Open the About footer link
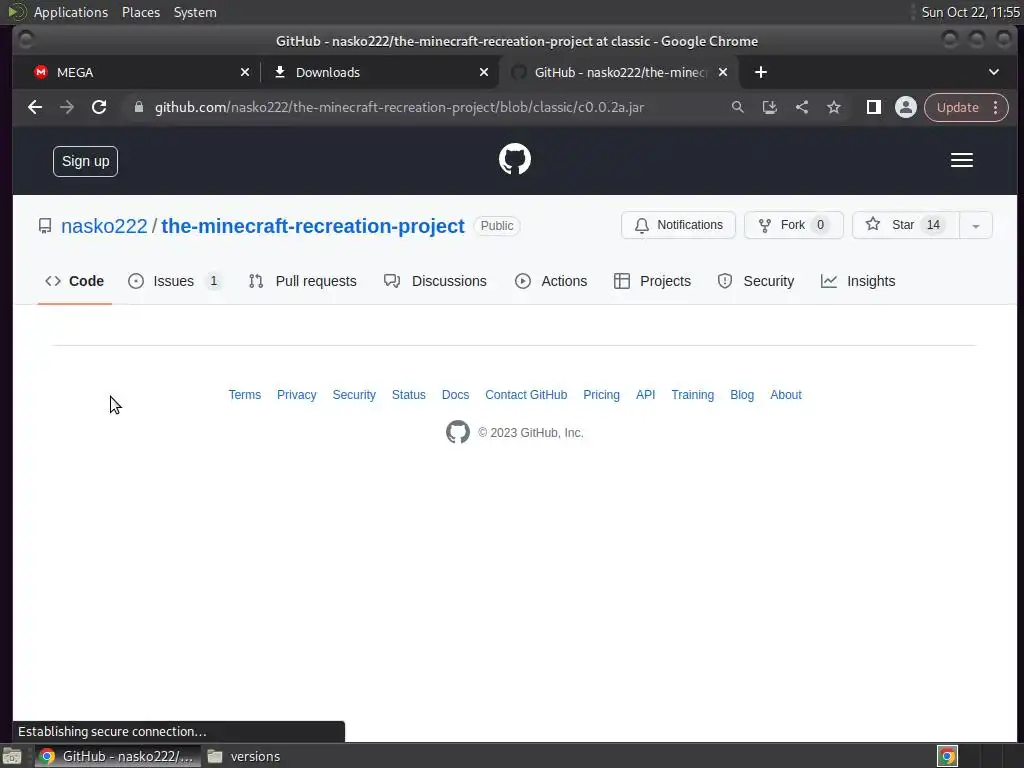 click(786, 395)
